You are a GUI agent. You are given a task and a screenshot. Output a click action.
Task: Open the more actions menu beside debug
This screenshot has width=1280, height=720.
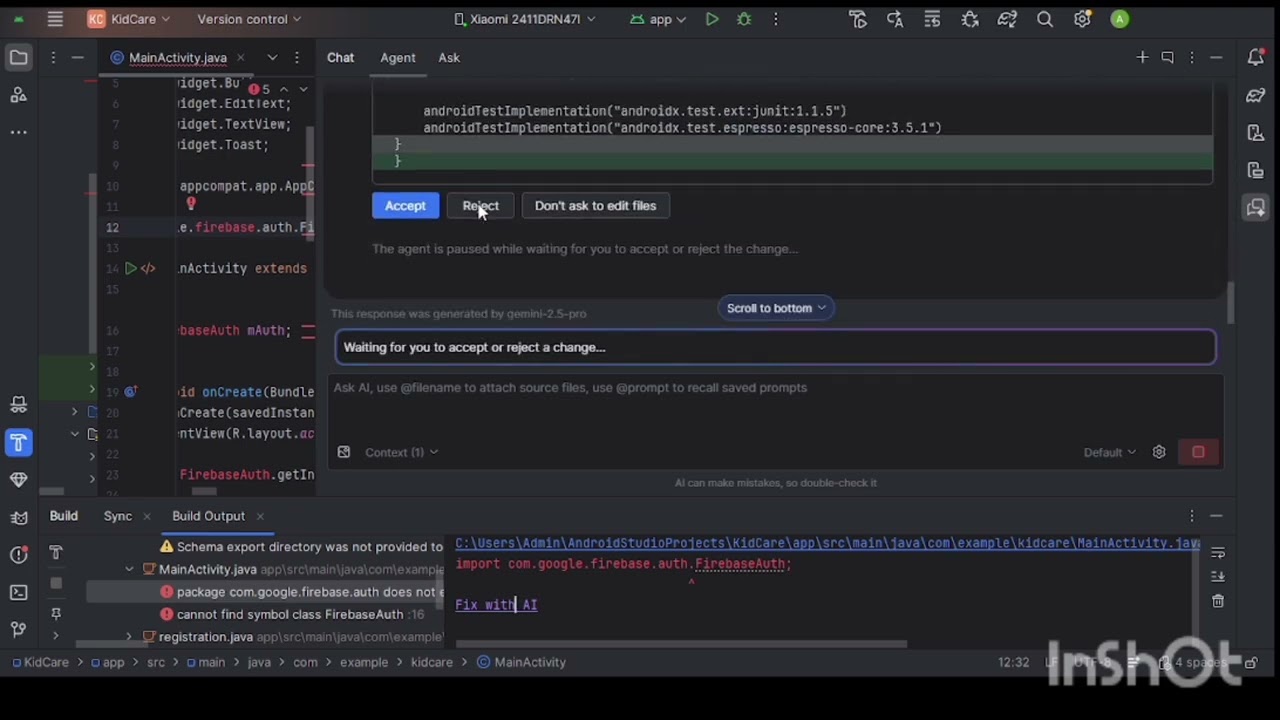(x=775, y=19)
